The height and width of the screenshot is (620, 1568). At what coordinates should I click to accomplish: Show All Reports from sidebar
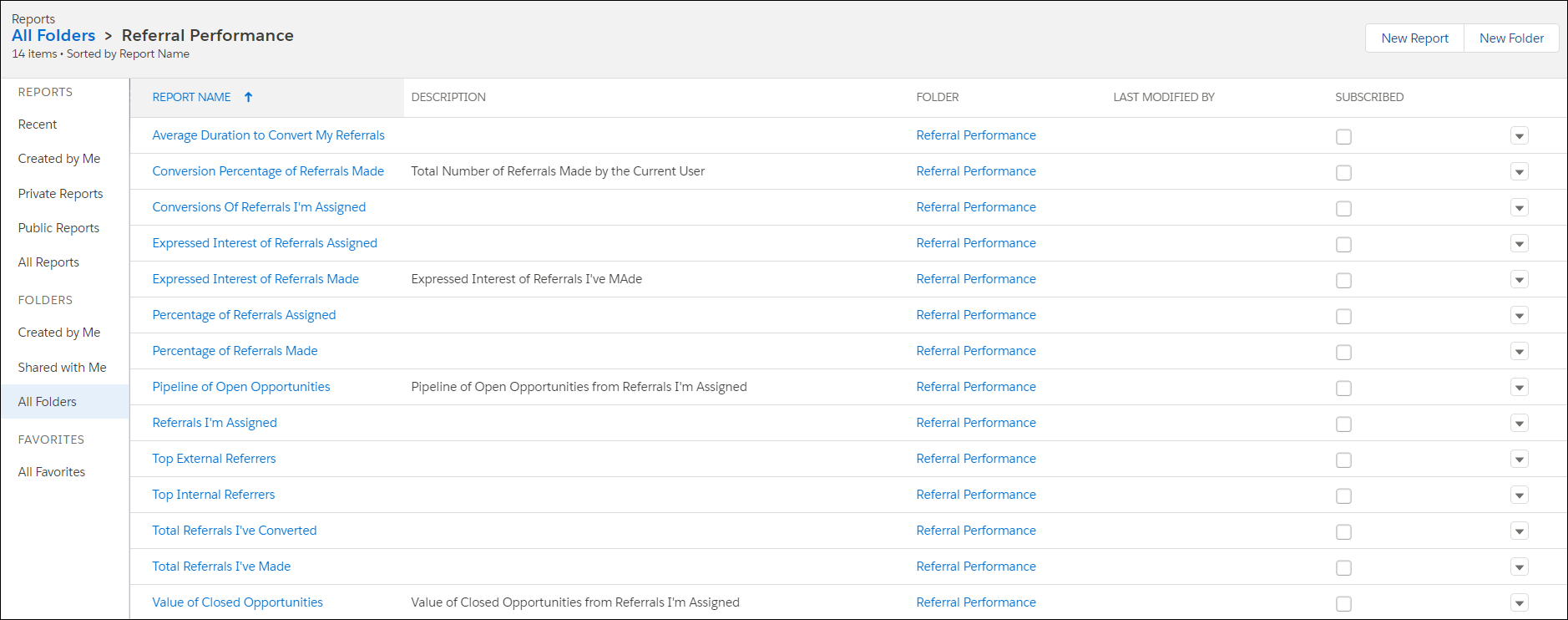48,262
